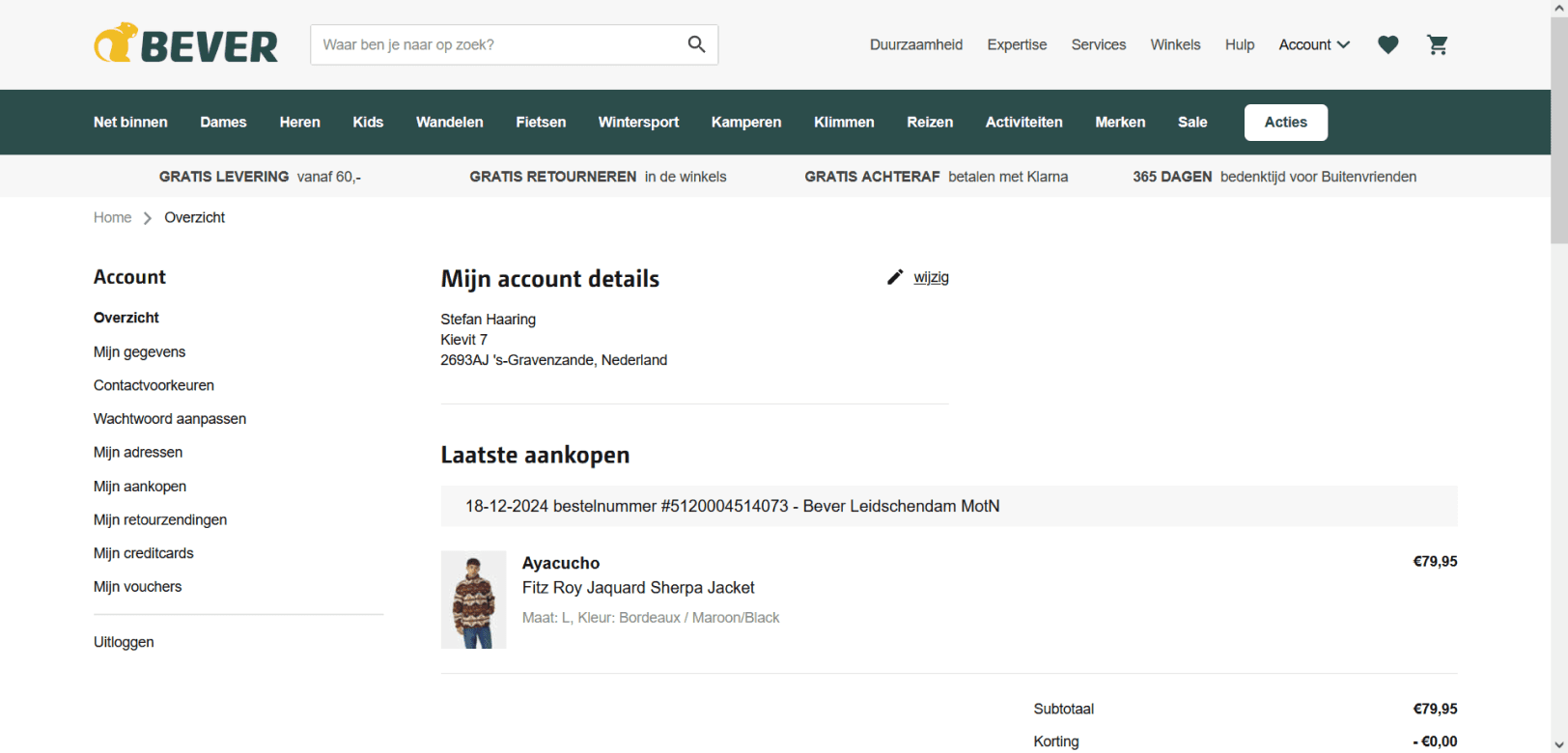Select Kids category

click(x=368, y=122)
